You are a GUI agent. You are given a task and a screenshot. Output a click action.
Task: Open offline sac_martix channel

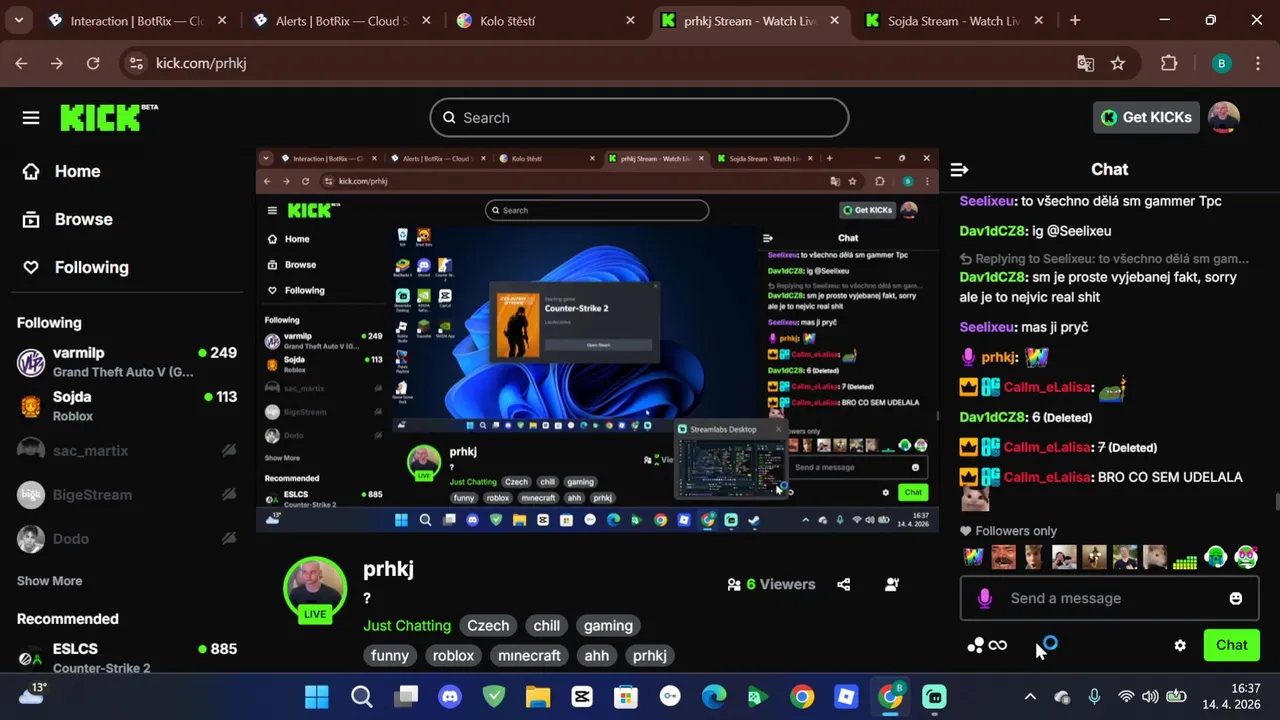click(127, 450)
